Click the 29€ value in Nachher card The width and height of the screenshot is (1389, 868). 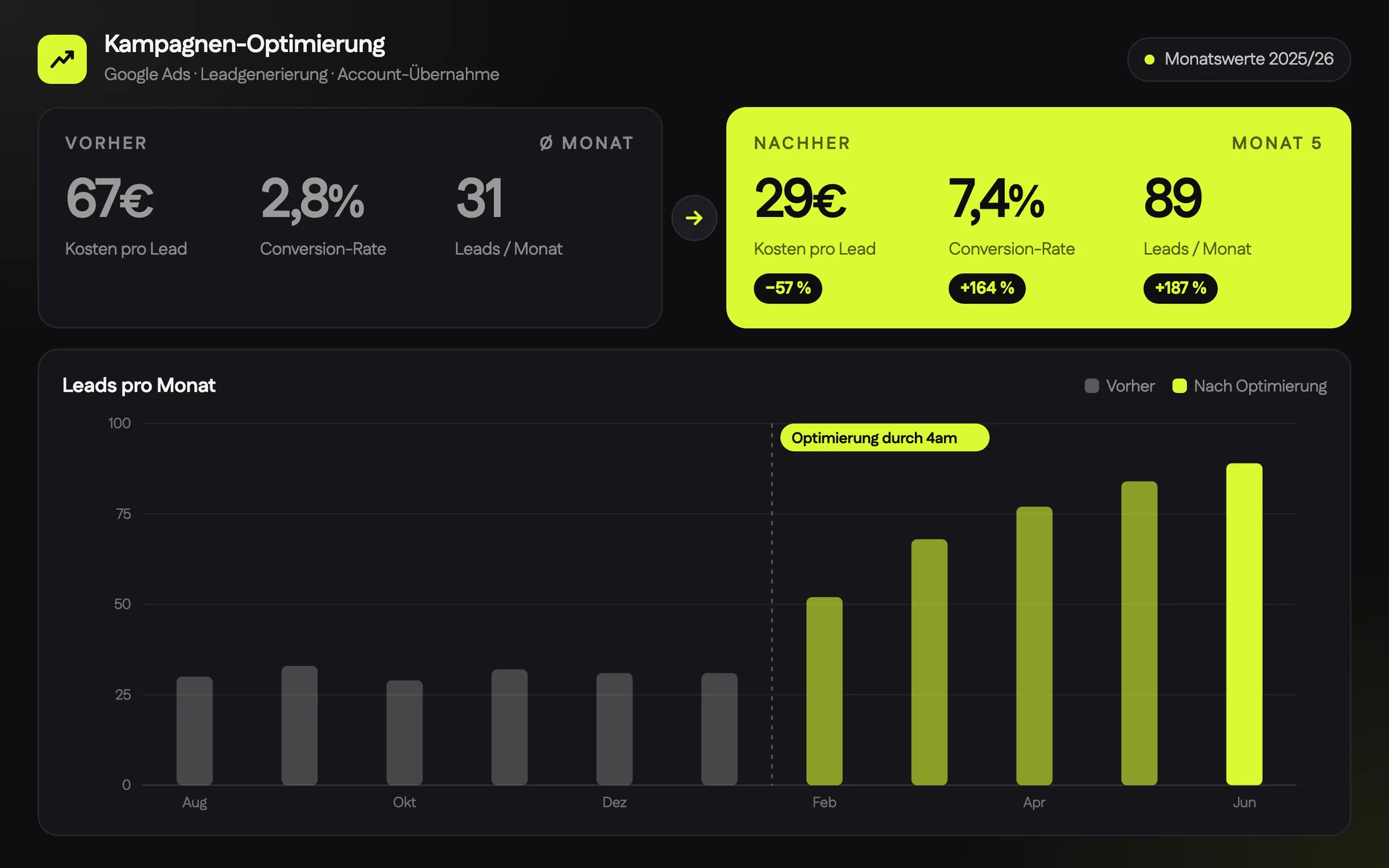(x=800, y=198)
